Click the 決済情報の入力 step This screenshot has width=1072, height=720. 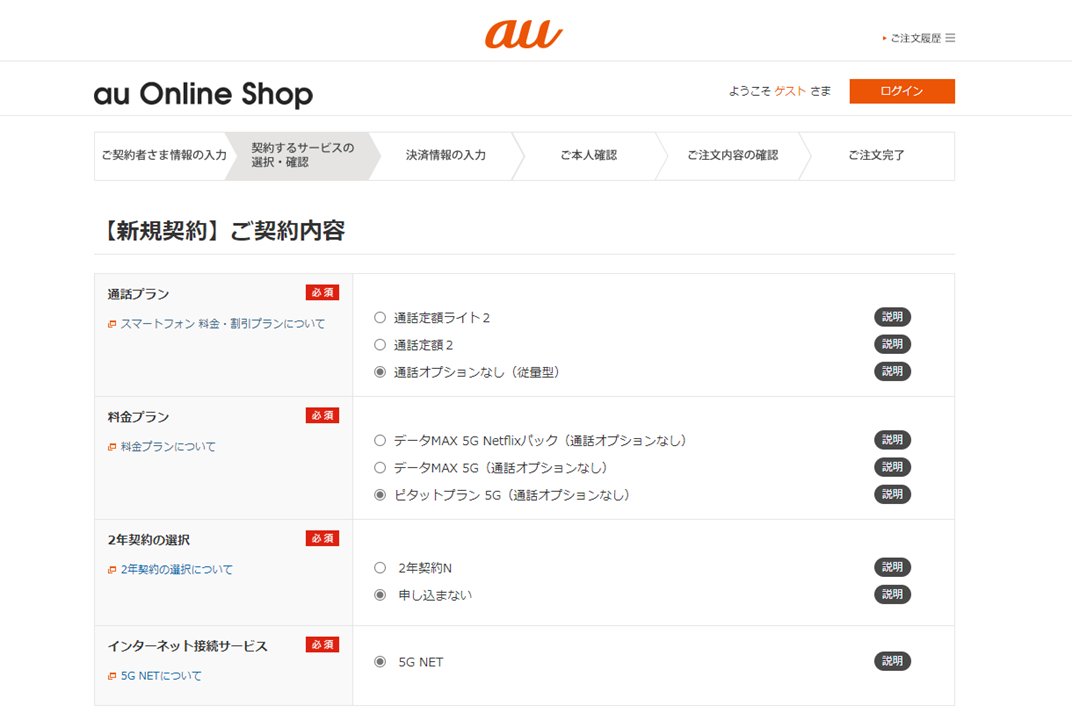(446, 155)
